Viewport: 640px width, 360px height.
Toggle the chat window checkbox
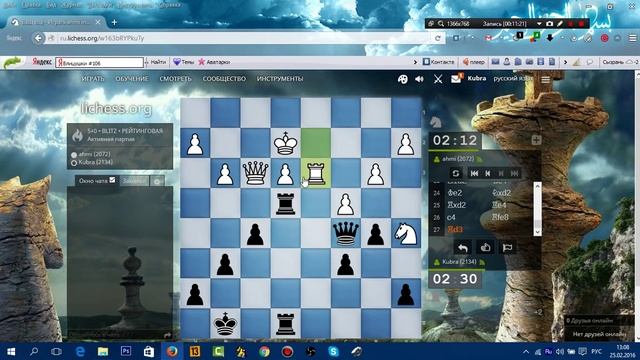[112, 180]
